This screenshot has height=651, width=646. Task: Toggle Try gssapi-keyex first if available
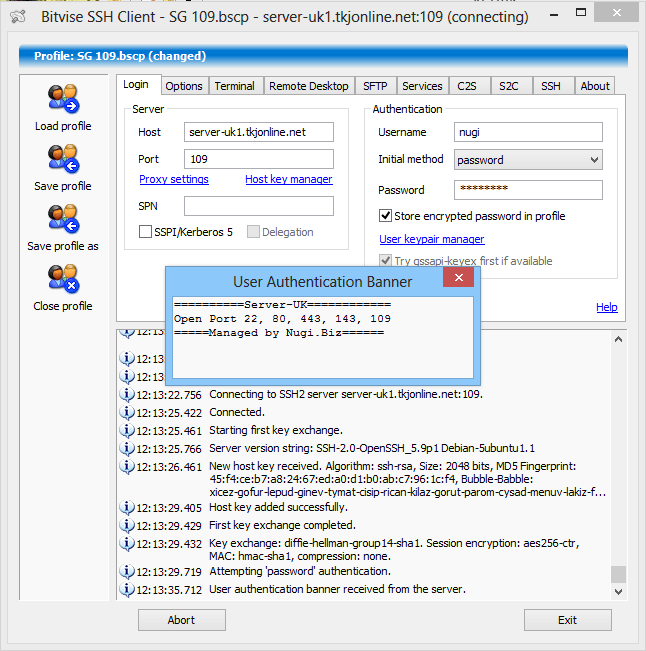point(385,261)
